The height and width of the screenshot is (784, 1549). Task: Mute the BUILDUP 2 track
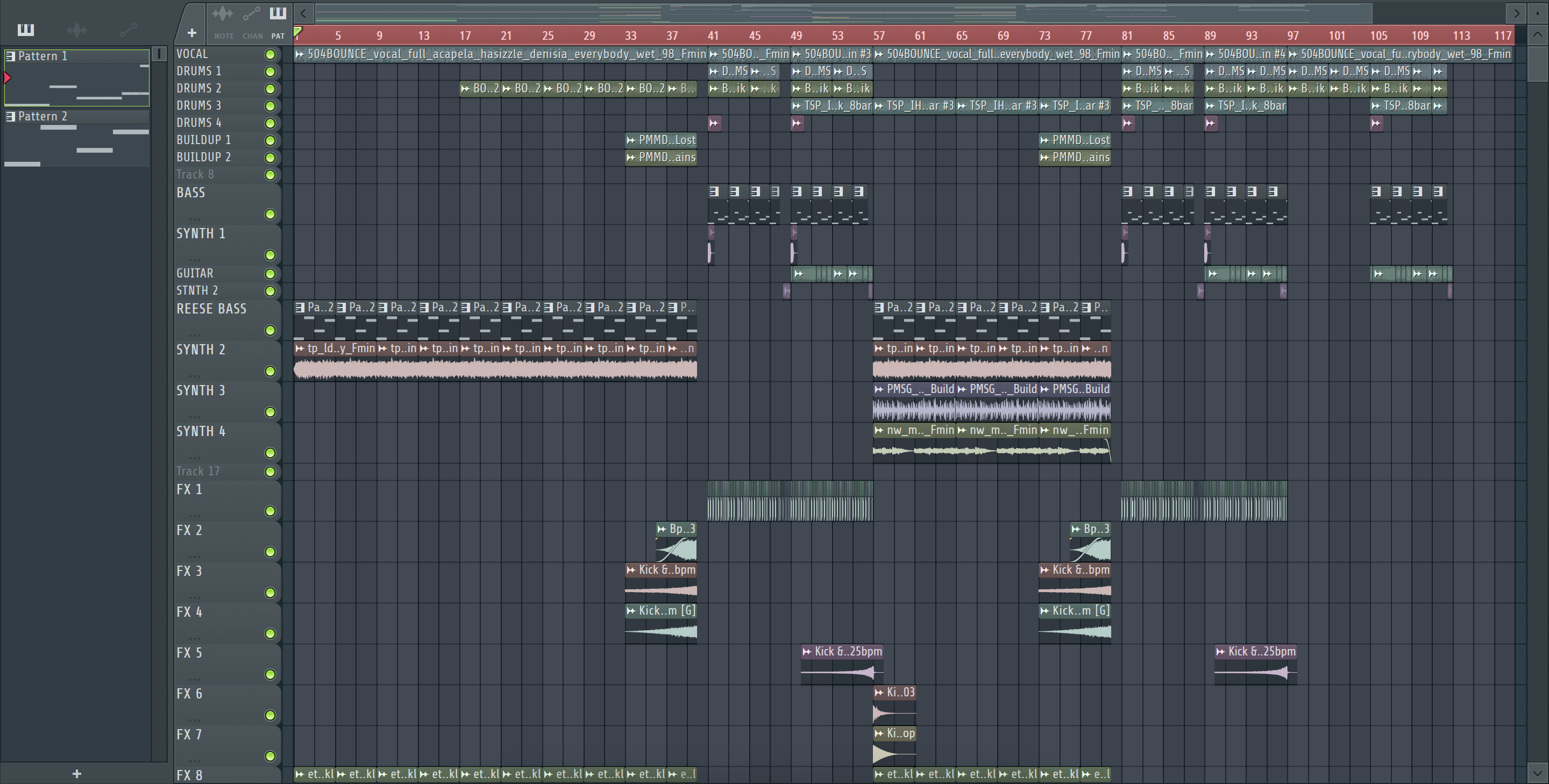point(271,158)
